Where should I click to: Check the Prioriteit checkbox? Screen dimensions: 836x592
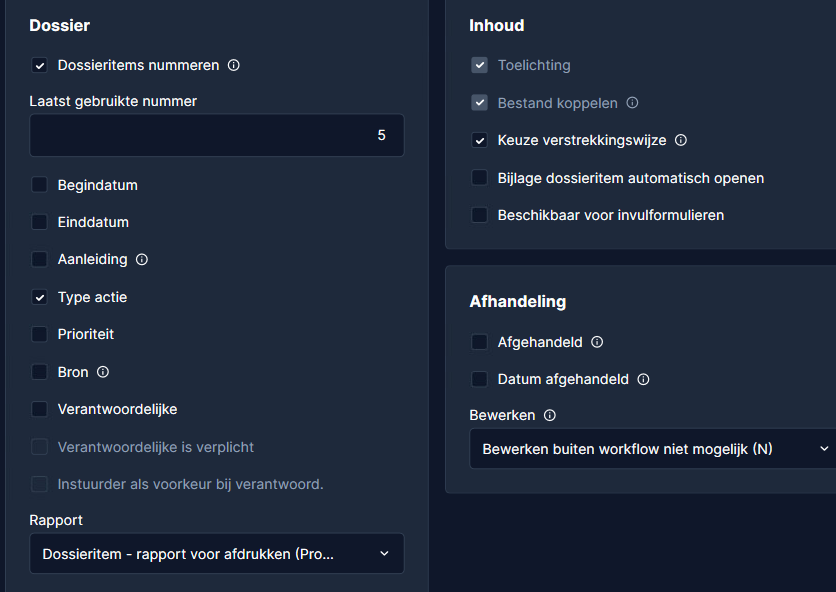(40, 334)
